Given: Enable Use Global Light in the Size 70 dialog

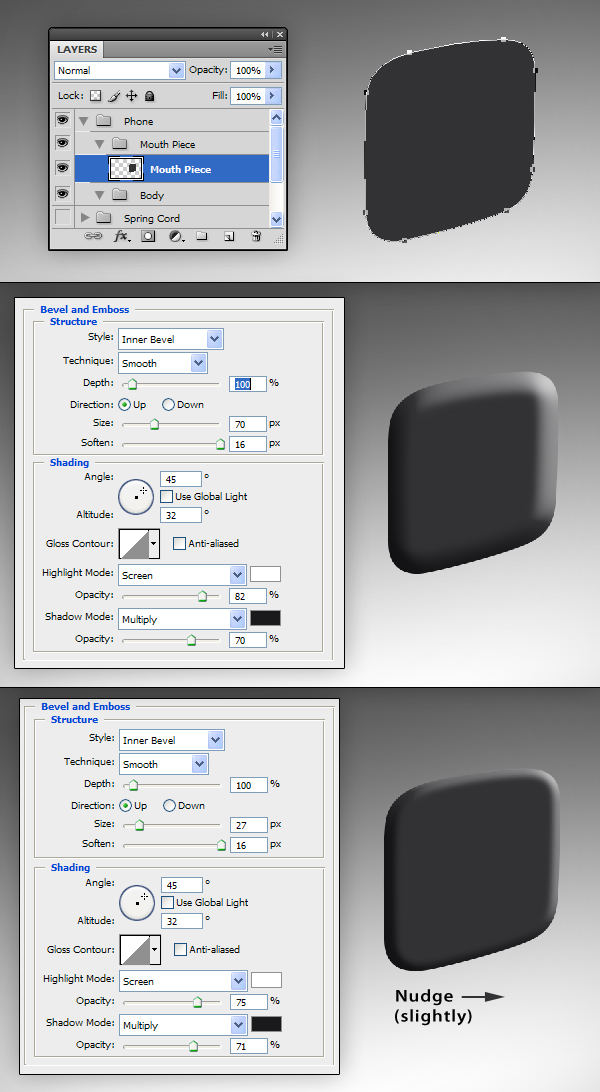Looking at the screenshot, I should pyautogui.click(x=166, y=497).
